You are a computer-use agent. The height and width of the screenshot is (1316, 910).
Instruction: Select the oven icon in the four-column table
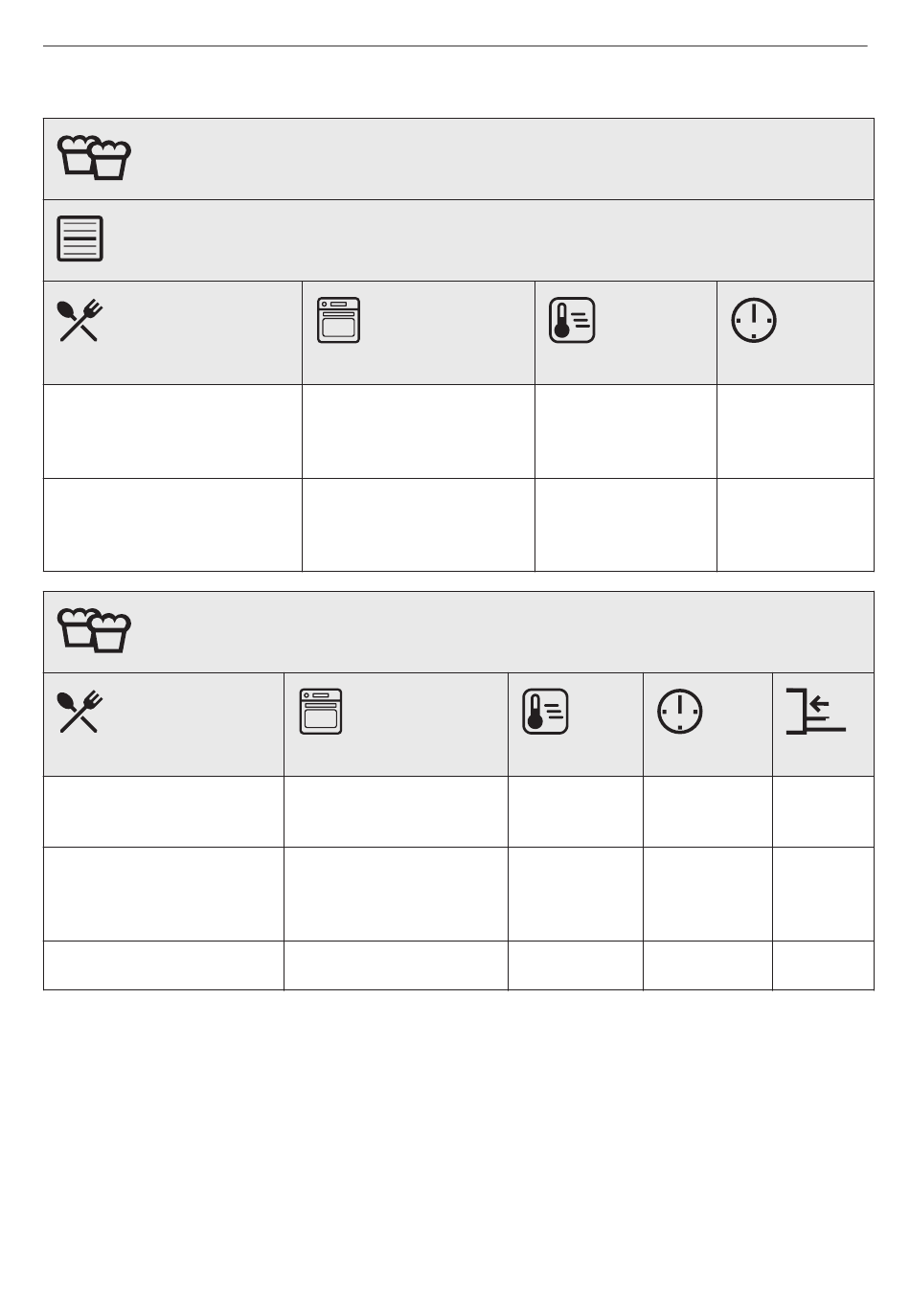(x=339, y=320)
